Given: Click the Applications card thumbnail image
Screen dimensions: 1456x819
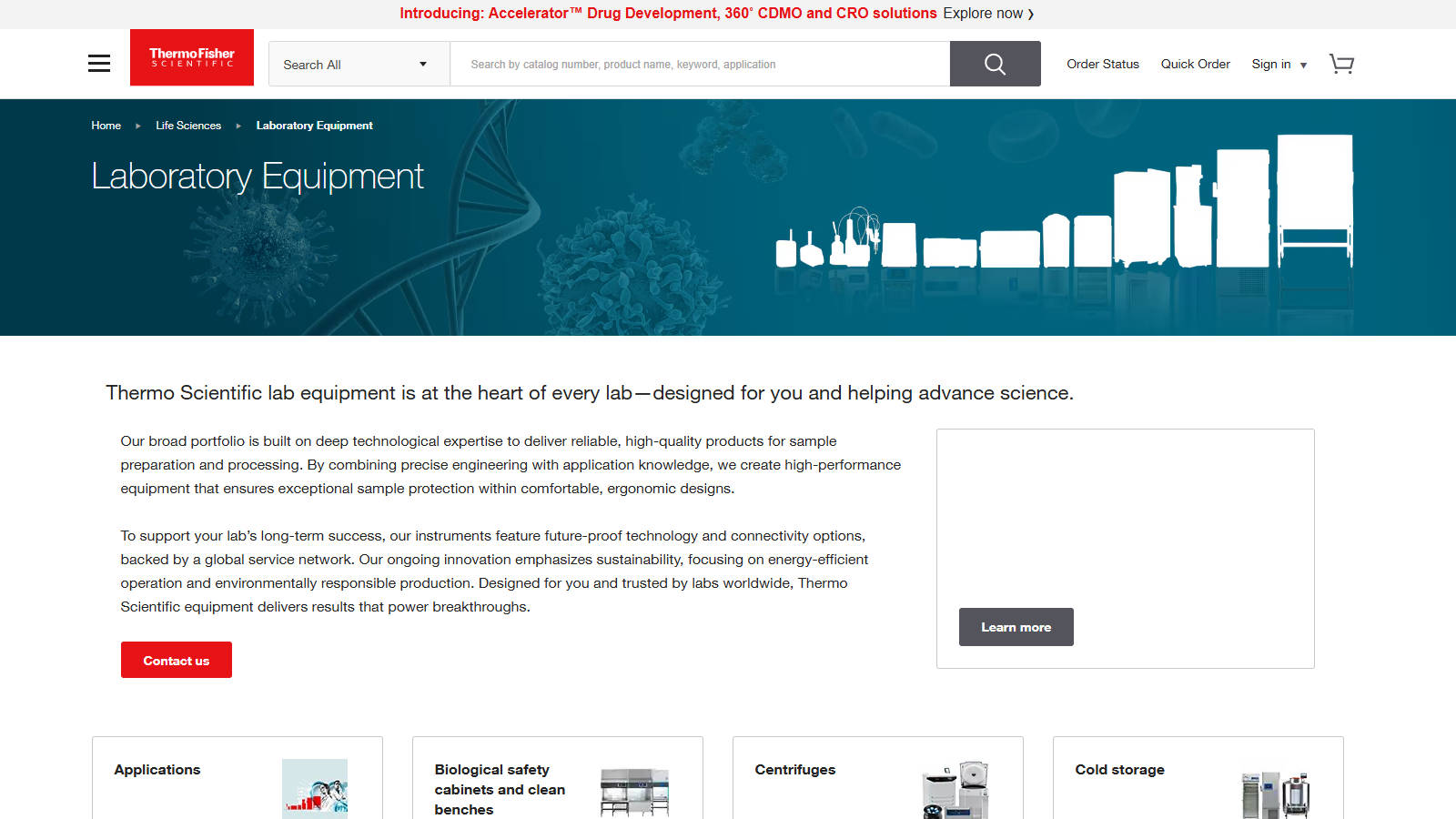Looking at the screenshot, I should tap(315, 789).
